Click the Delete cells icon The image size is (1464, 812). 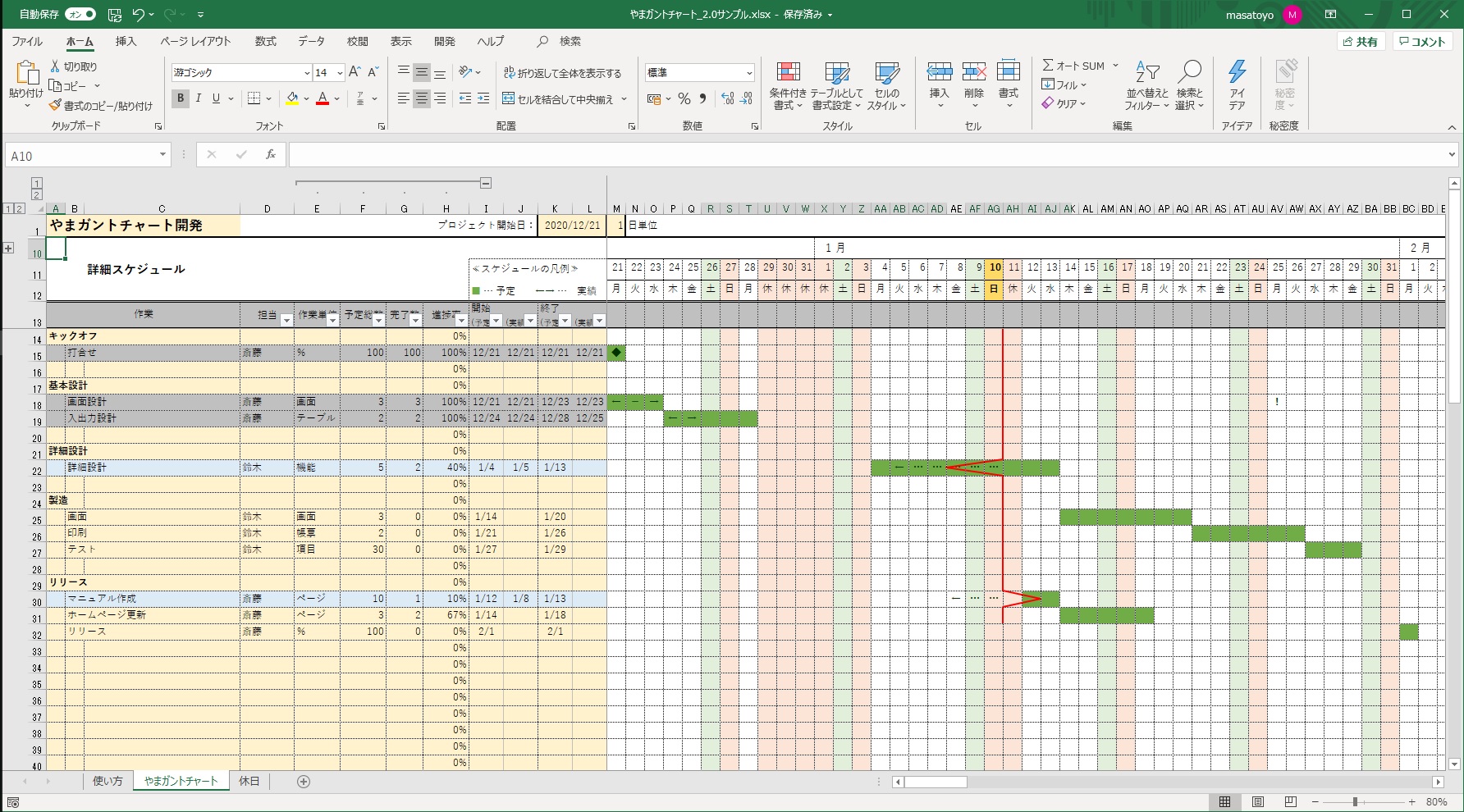(x=974, y=72)
